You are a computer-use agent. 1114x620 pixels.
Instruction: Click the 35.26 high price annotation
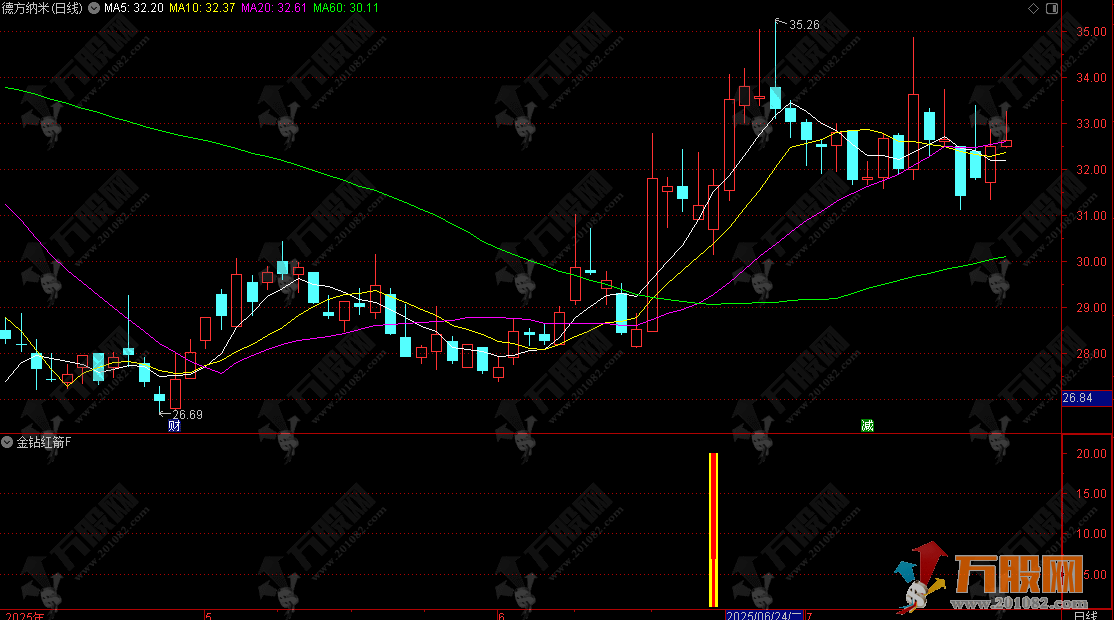(804, 25)
